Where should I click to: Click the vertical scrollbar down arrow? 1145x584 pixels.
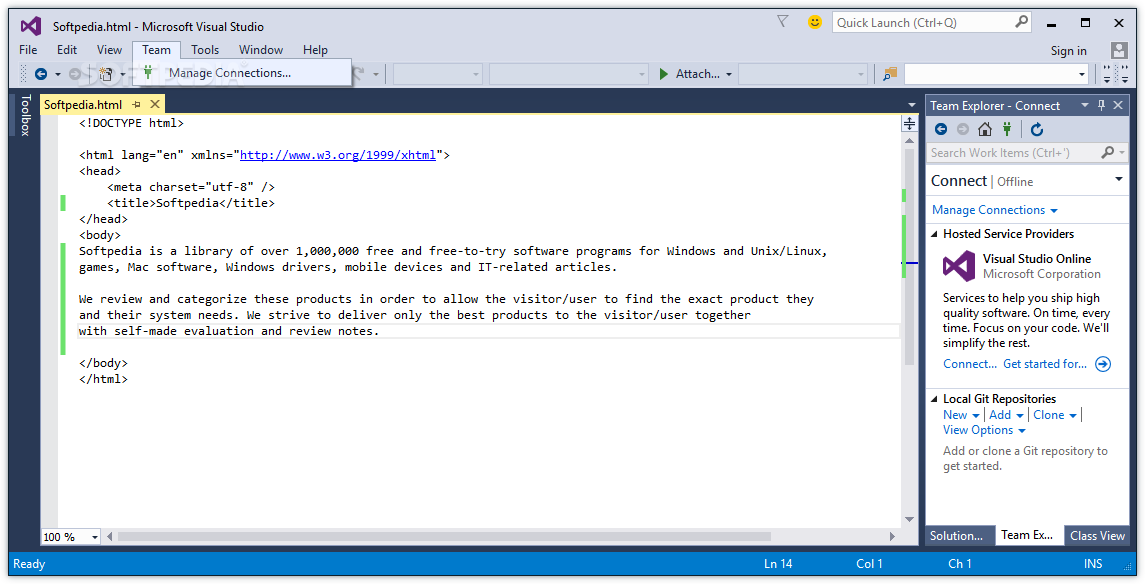[909, 519]
